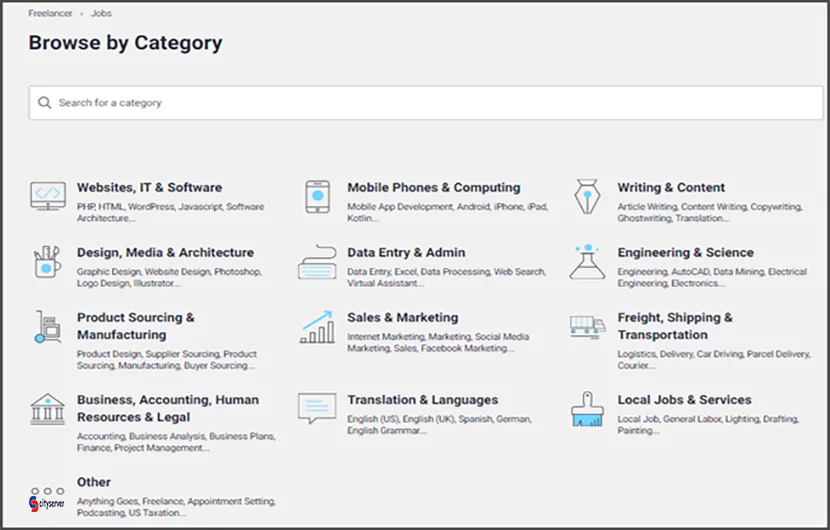Click the Translation & Languages speech bubble icon

pos(317,408)
